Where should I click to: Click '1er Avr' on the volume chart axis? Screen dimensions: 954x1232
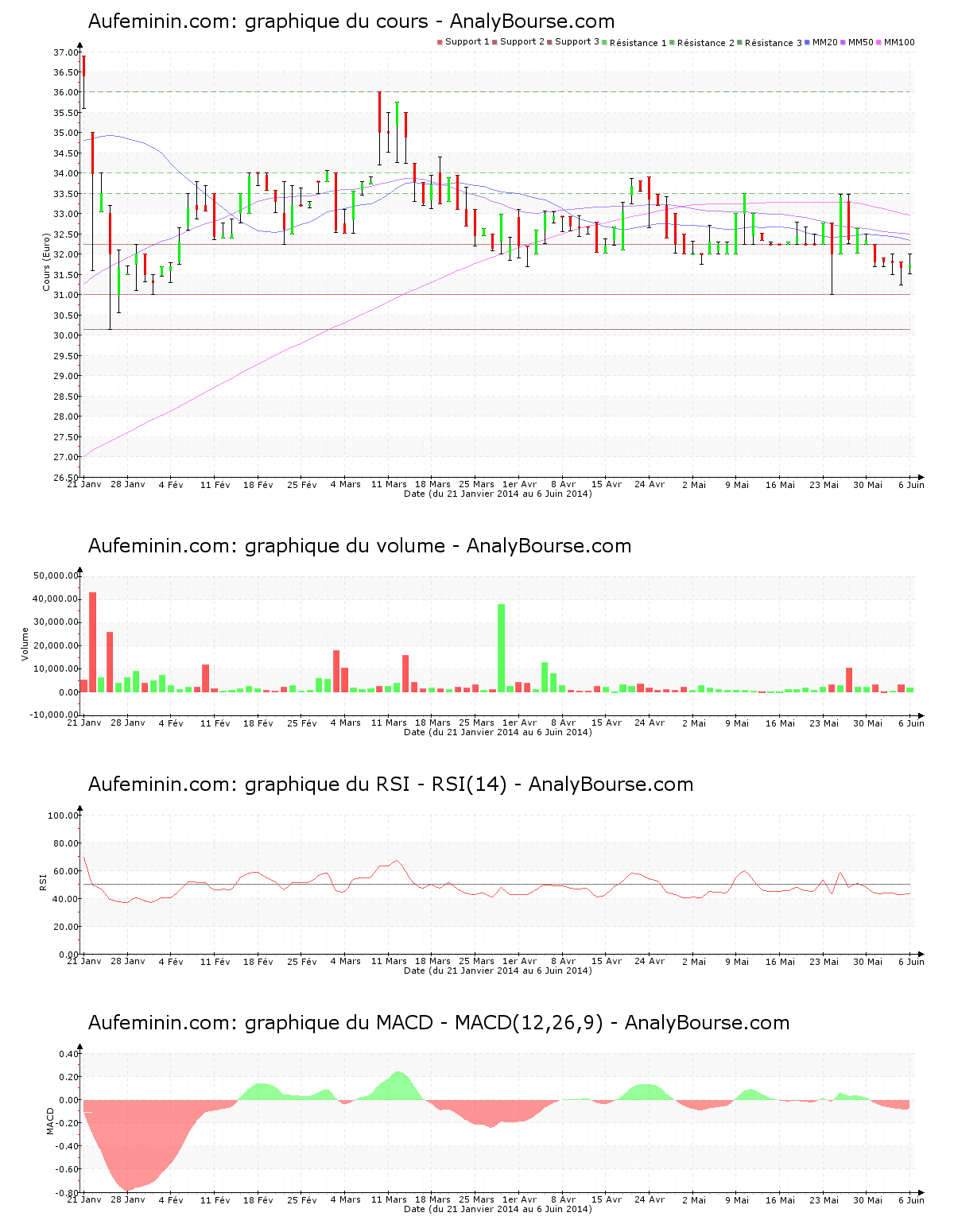click(520, 723)
